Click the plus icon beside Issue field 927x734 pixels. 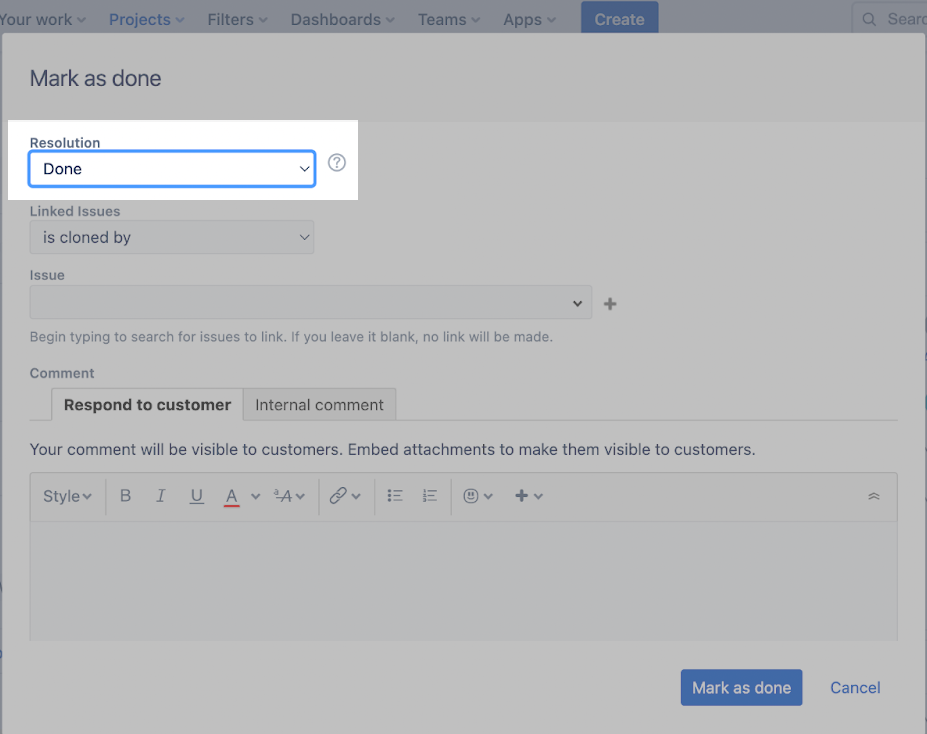pyautogui.click(x=610, y=303)
